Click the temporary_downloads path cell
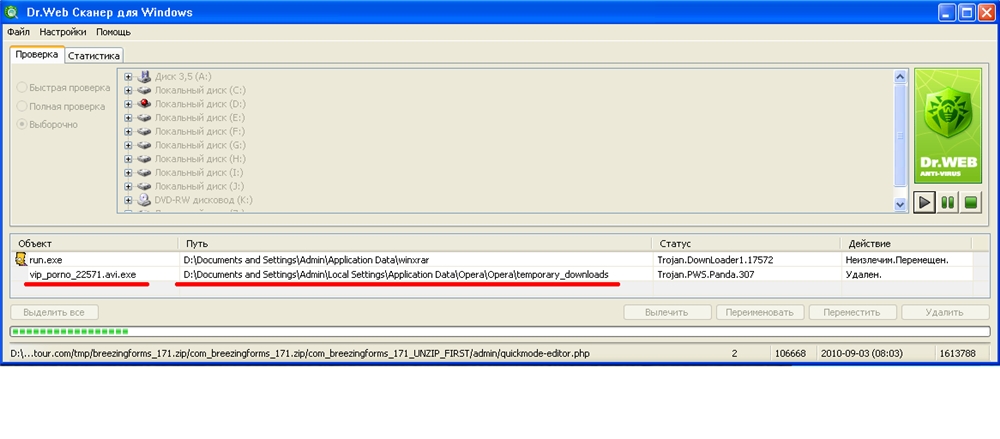Image resolution: width=1000 pixels, height=439 pixels. pos(395,274)
